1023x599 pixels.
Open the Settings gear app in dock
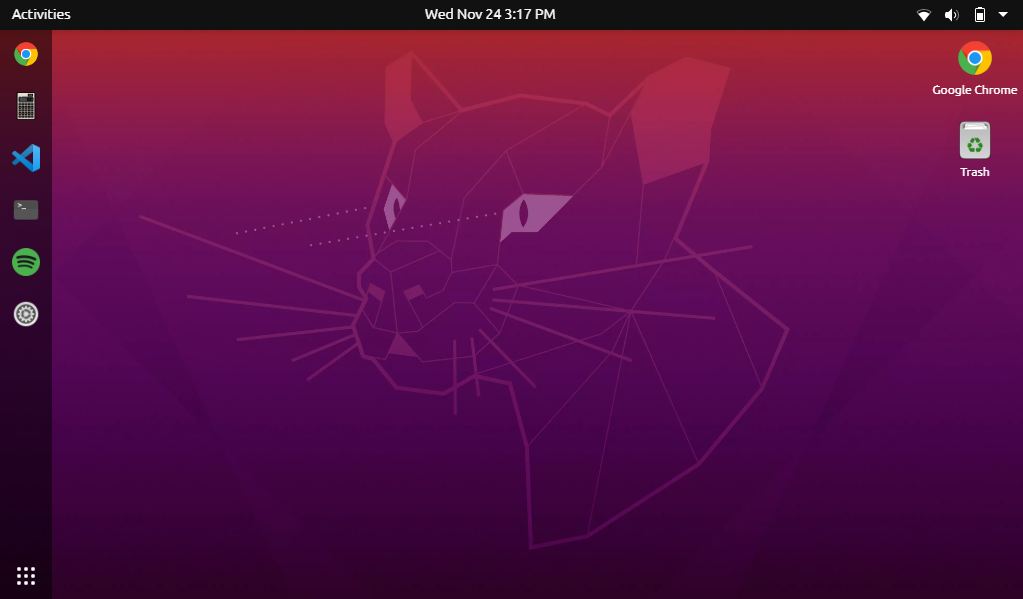[x=26, y=314]
